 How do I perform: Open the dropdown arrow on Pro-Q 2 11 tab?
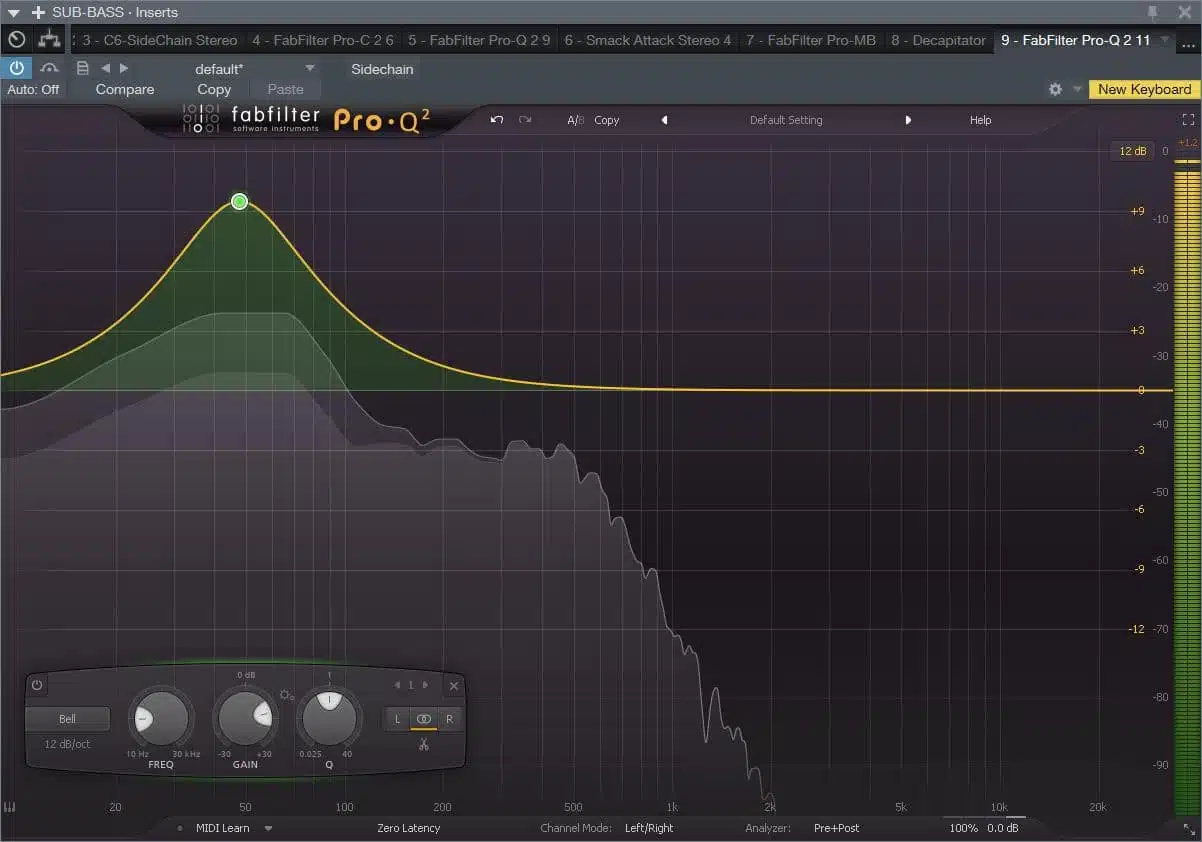1164,40
